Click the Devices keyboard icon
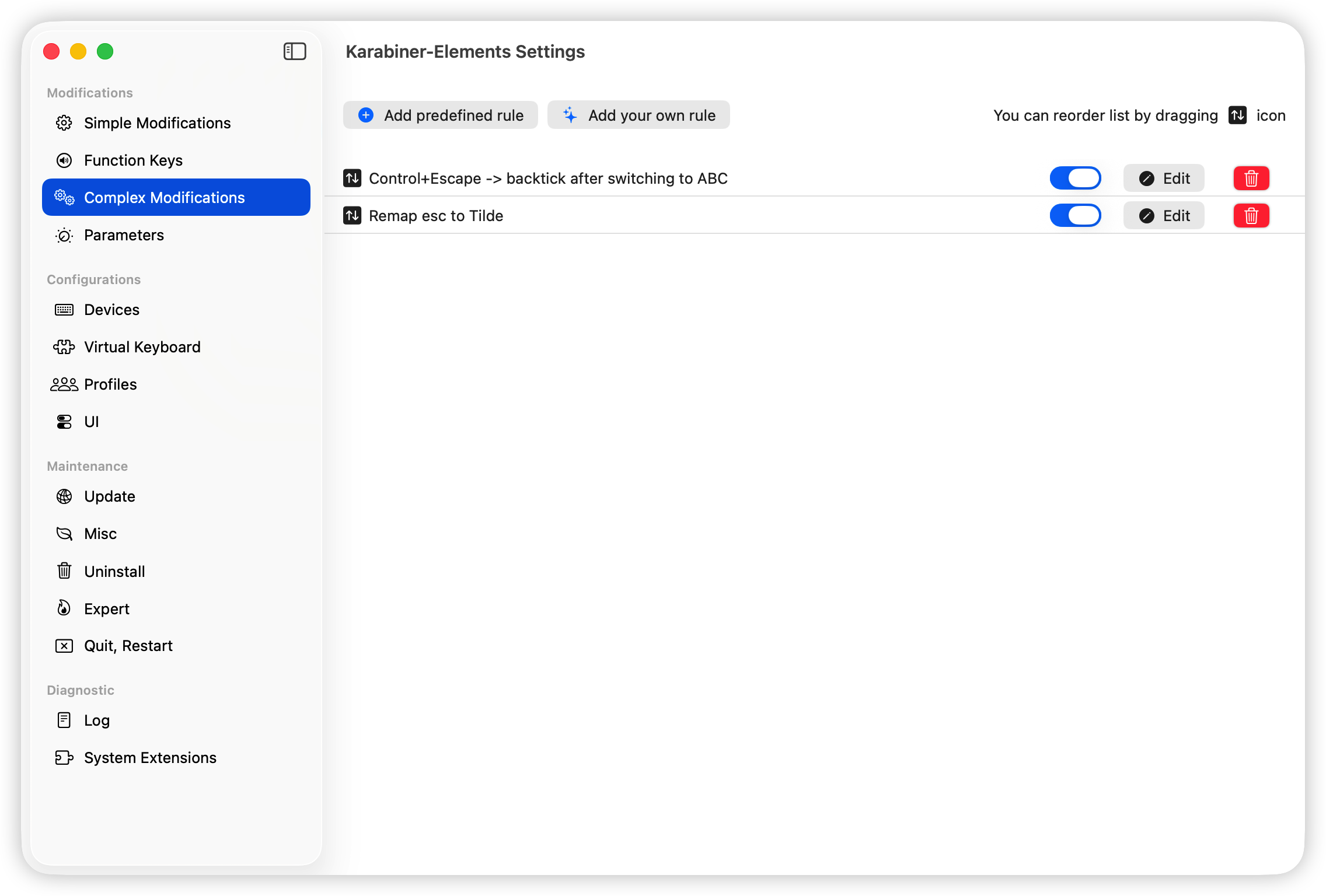Image resolution: width=1326 pixels, height=896 pixels. click(64, 310)
